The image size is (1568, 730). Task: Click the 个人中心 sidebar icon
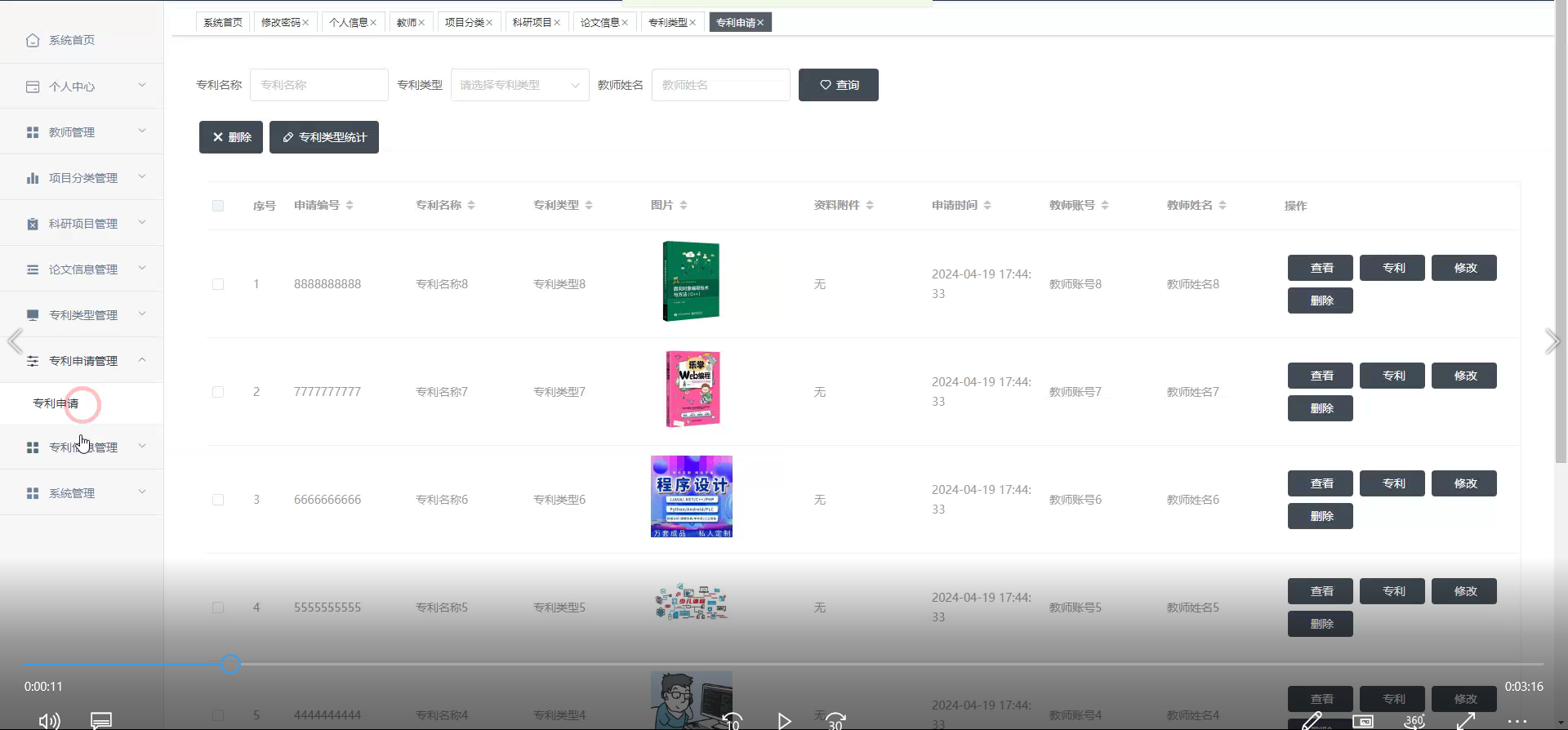tap(33, 87)
